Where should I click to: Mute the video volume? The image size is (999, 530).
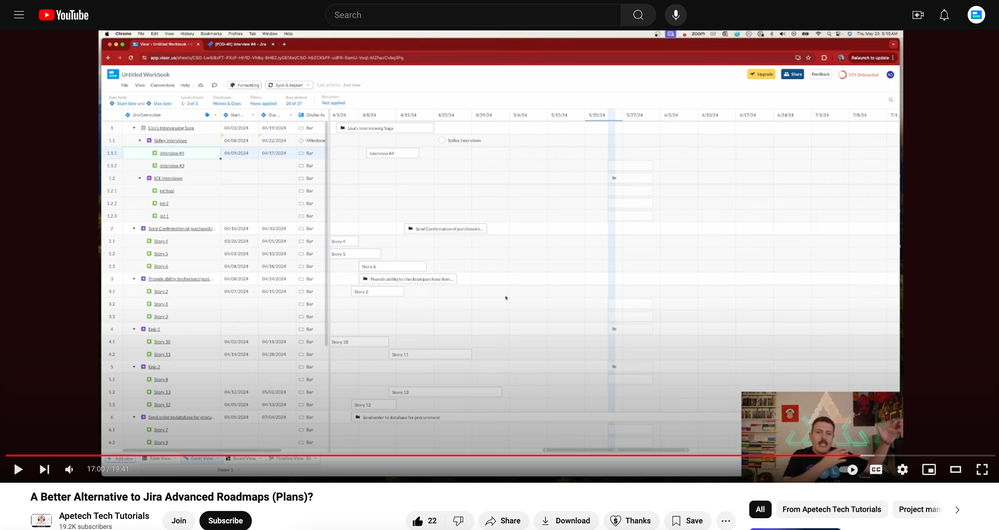click(69, 469)
